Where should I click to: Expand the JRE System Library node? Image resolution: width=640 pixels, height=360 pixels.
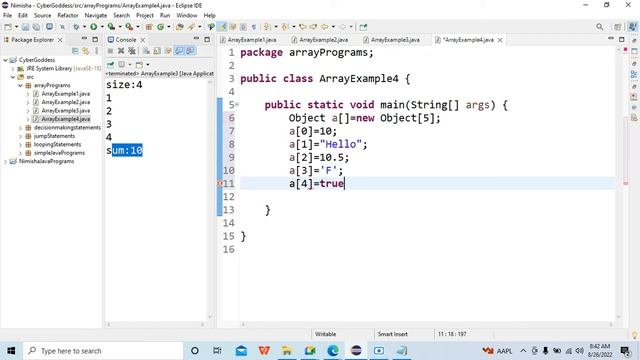coord(13,69)
